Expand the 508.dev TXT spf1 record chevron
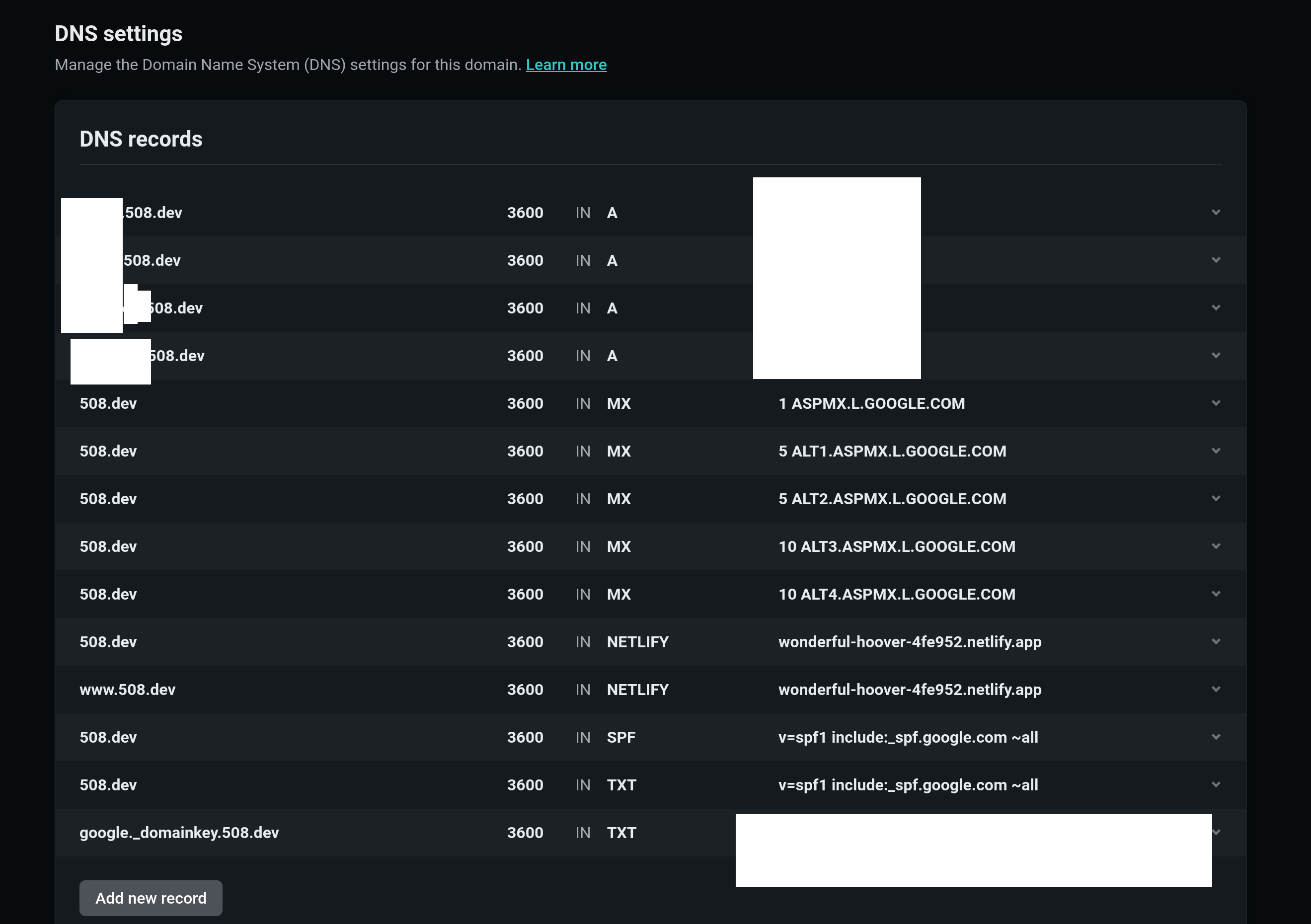1311x924 pixels. [1216, 785]
